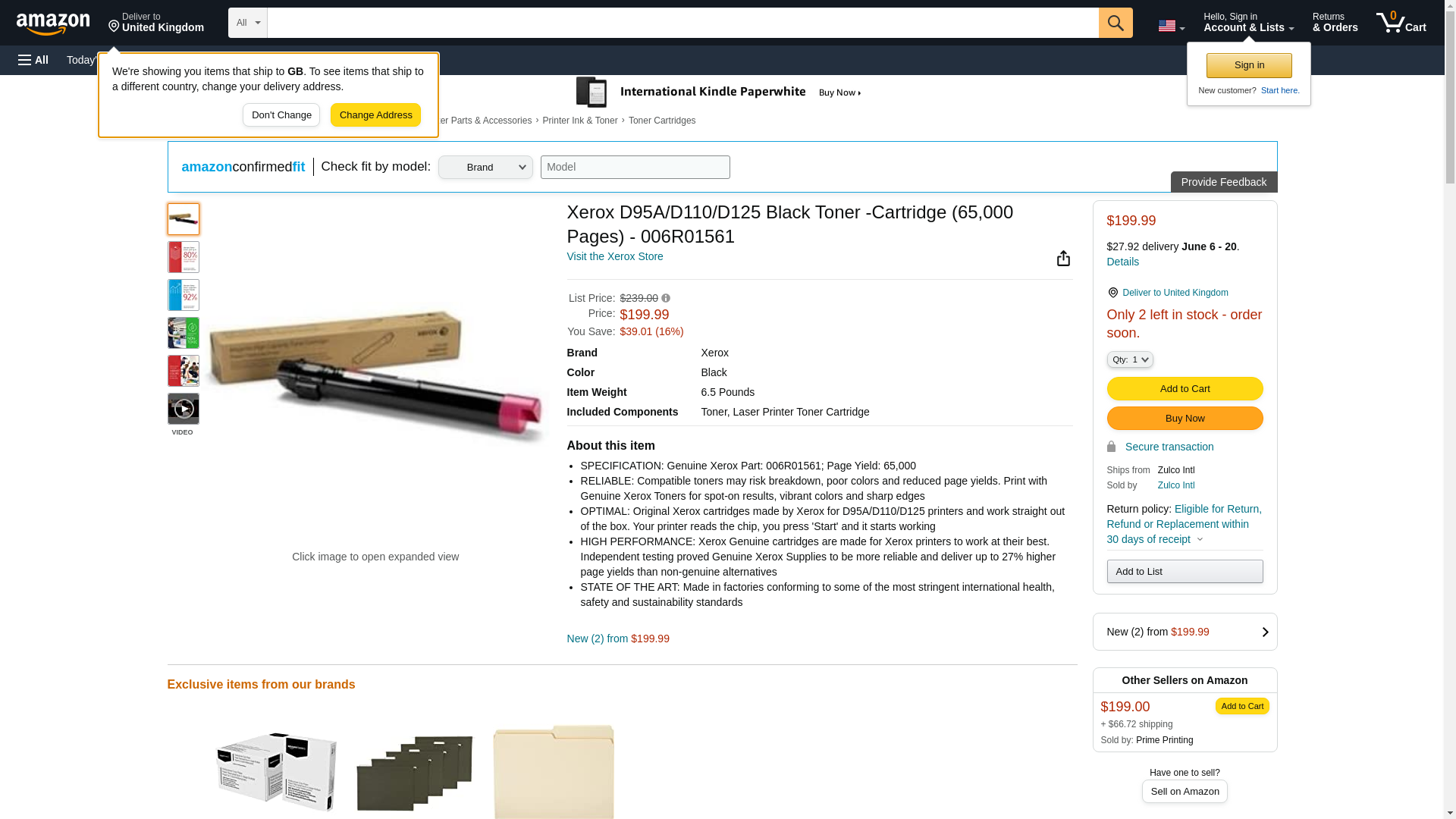Expand the search category All dropdown
Screen dimensions: 1456x819
click(247, 23)
